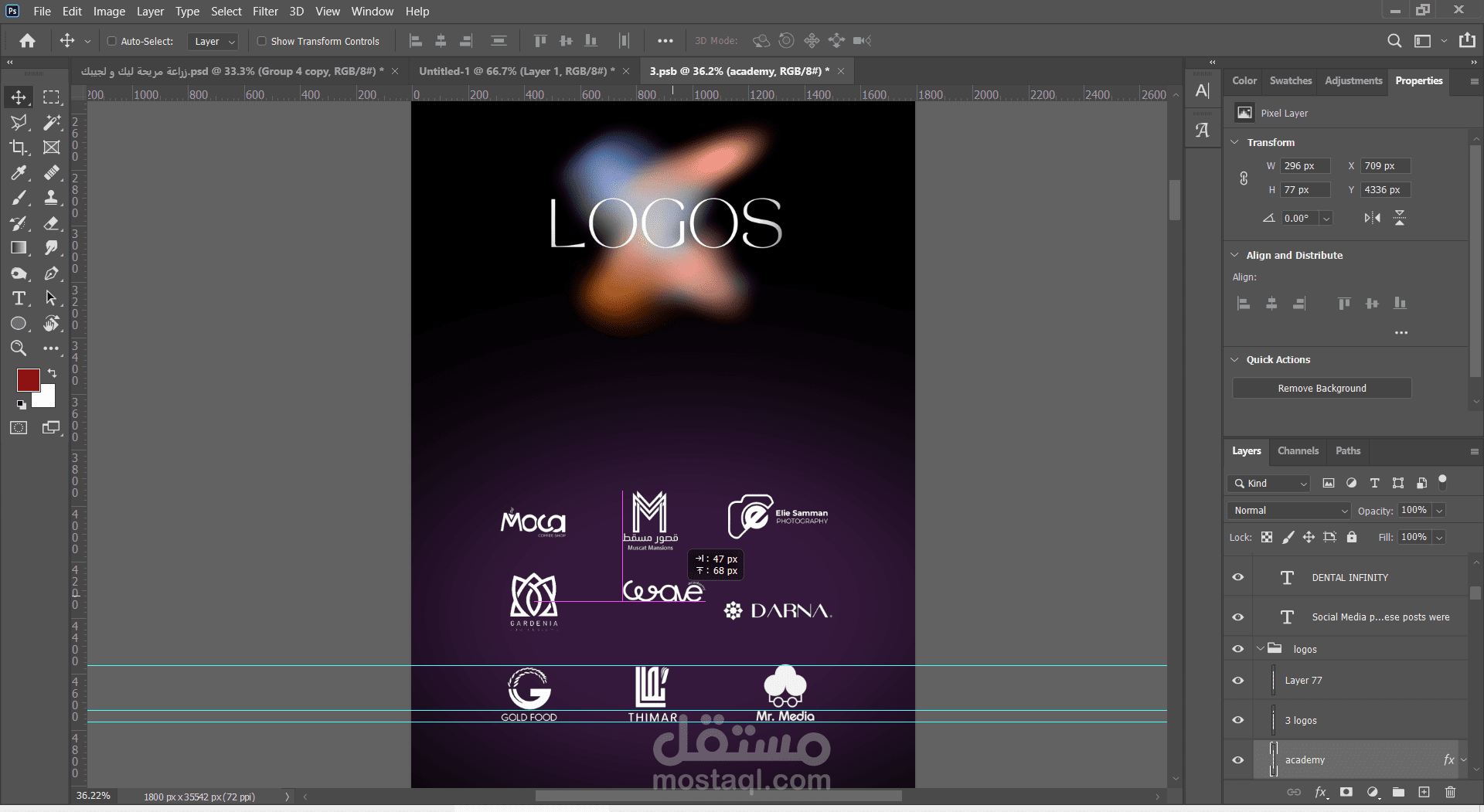Screen dimensions: 1484x812
Task: Click the Share icon in top right
Action: [x=1467, y=40]
